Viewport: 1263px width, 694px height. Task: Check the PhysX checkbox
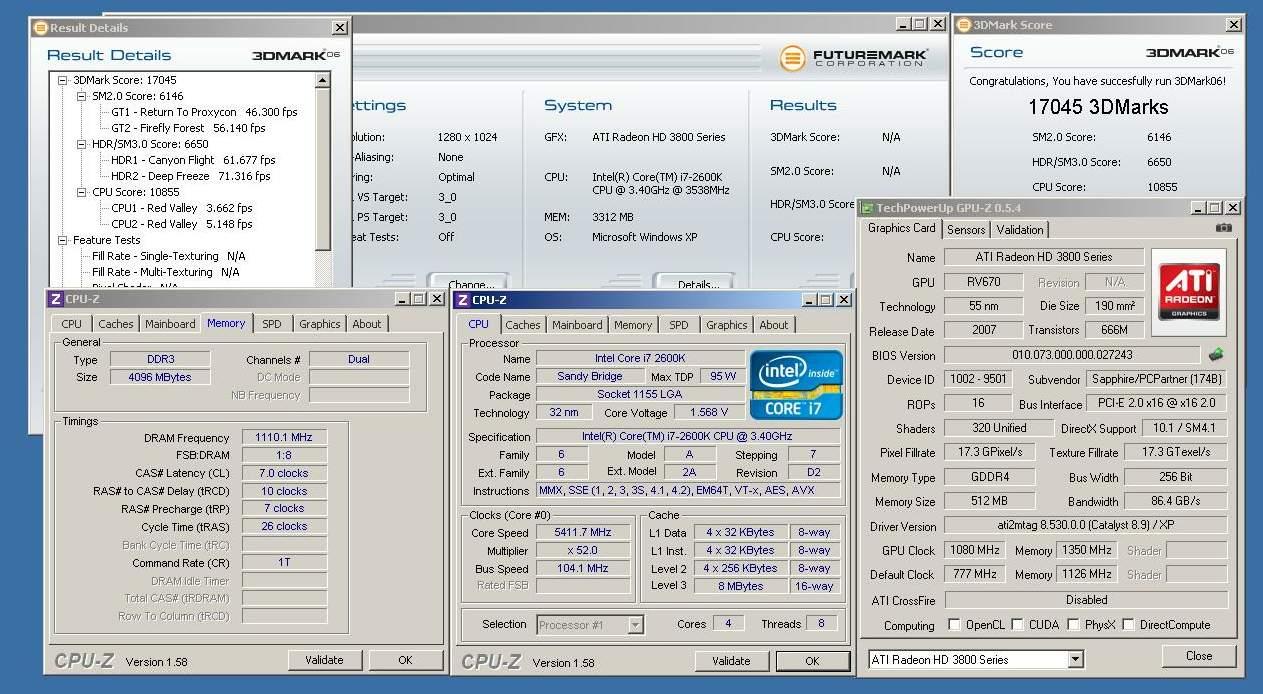click(x=1073, y=625)
